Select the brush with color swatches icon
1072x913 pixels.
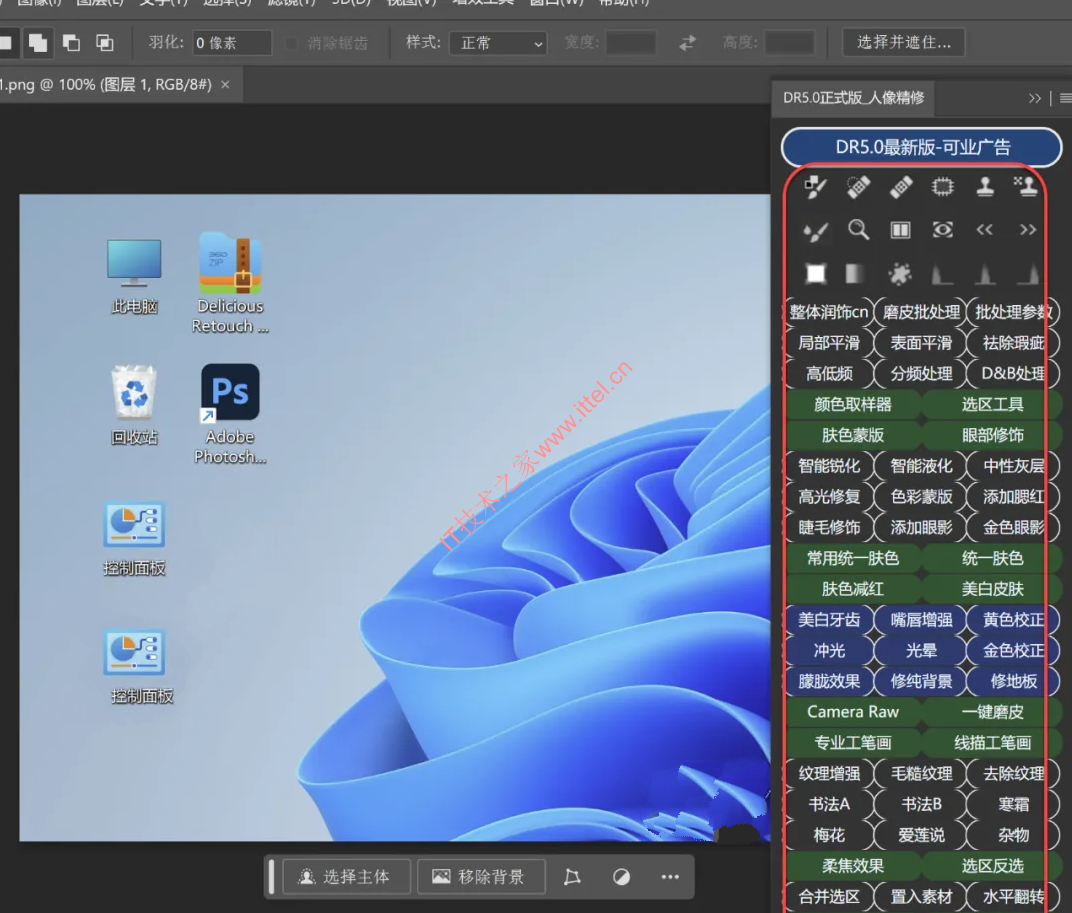click(816, 187)
